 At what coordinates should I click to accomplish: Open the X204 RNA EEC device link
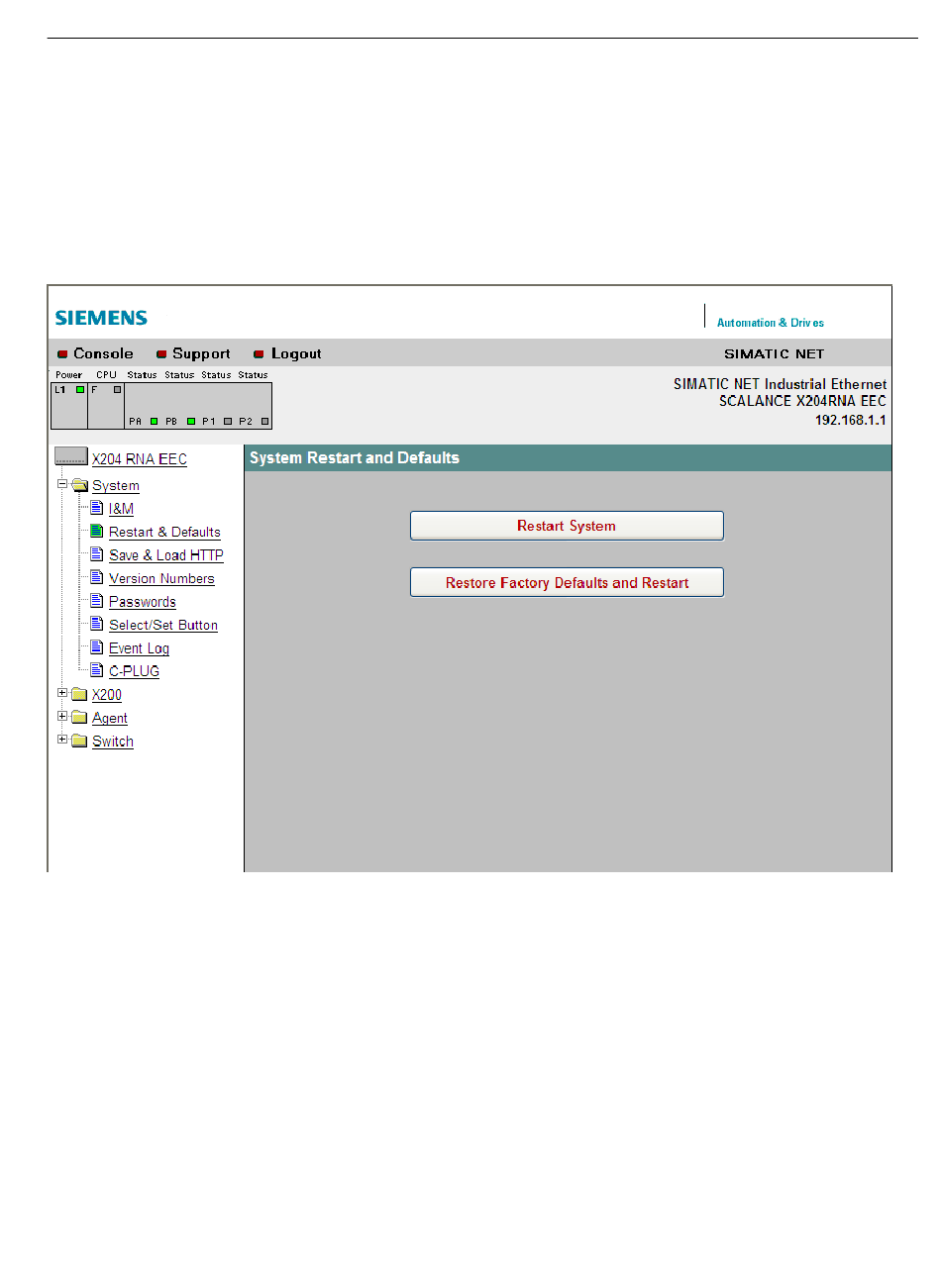[140, 459]
